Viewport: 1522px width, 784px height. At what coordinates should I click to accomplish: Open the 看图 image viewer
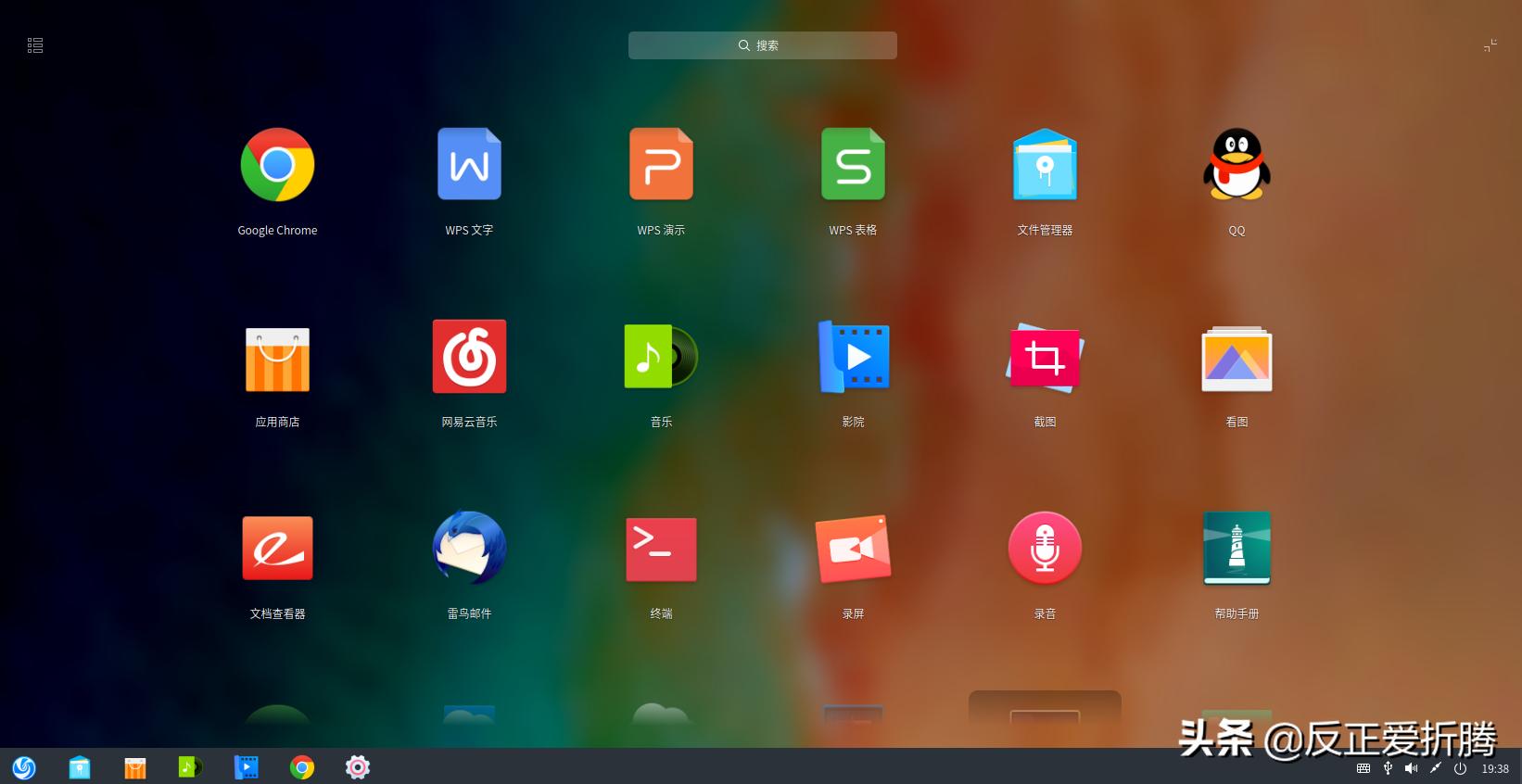tap(1237, 360)
